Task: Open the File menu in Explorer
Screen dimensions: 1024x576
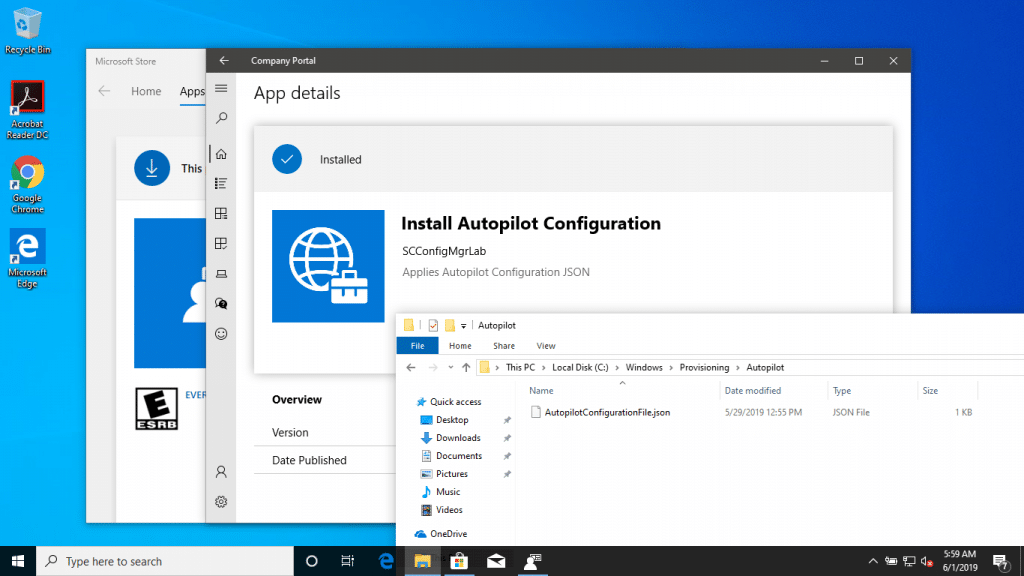Action: click(418, 345)
